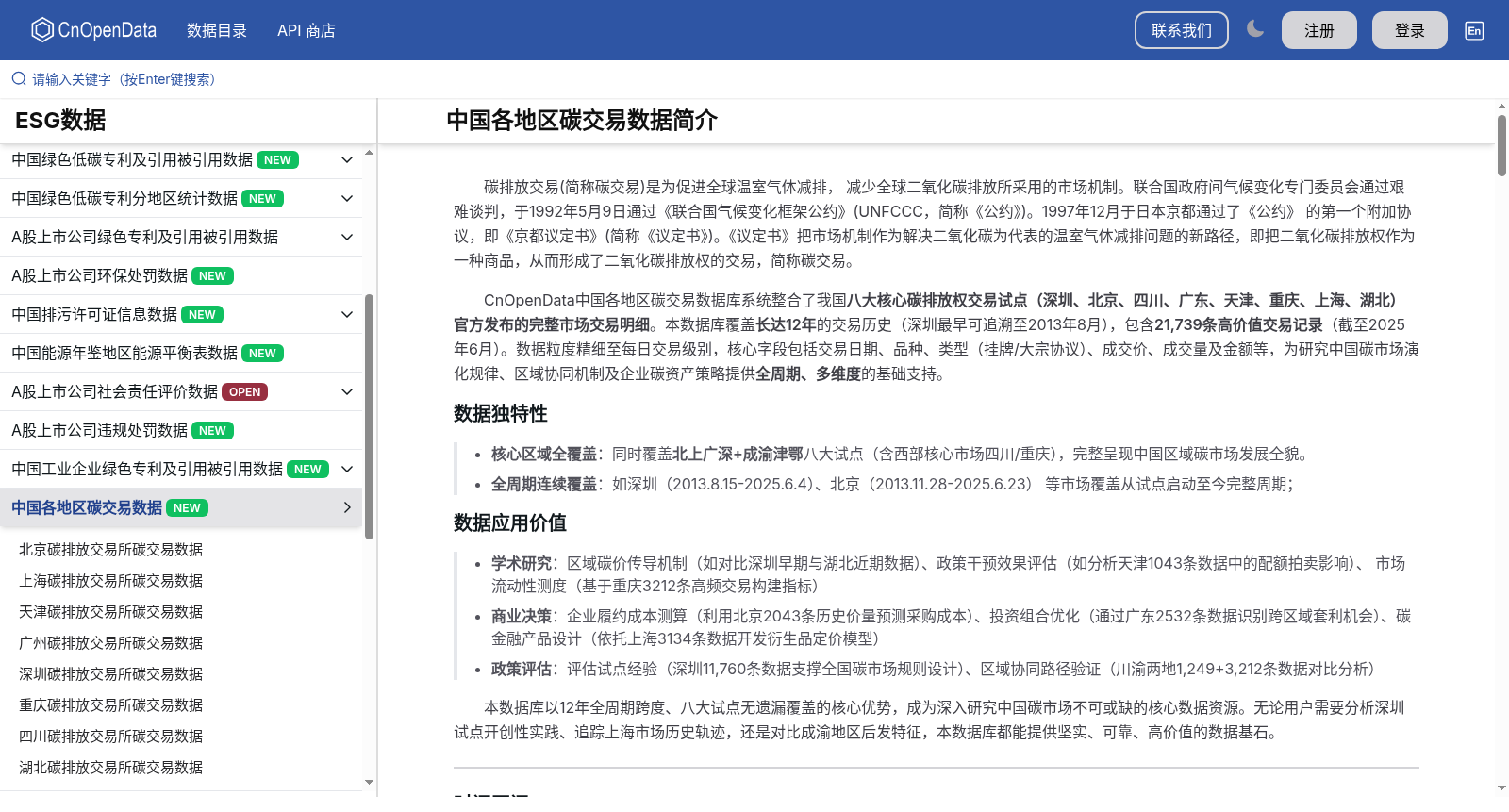Open the API 商店 menu
This screenshot has height=812, width=1509.
(x=307, y=30)
